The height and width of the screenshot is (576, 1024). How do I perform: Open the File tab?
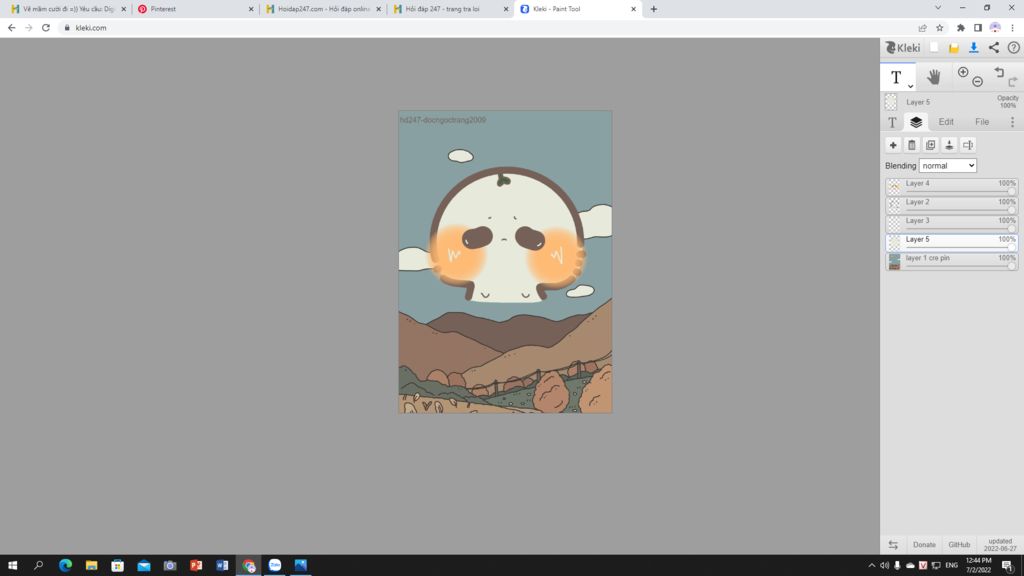click(982, 122)
